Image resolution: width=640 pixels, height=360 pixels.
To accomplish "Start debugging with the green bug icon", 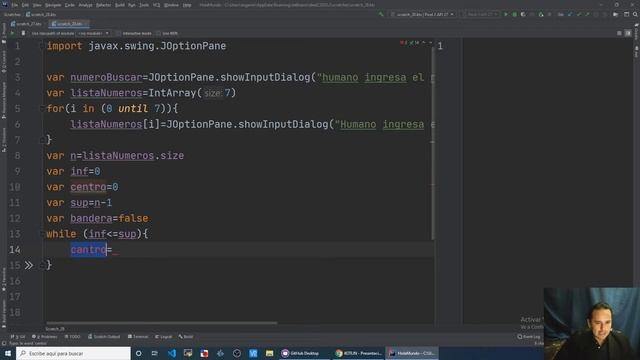I will 514,14.
